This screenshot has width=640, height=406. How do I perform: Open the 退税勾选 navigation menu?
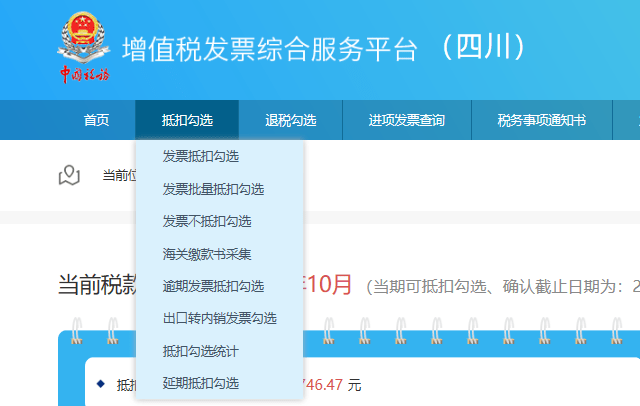291,120
